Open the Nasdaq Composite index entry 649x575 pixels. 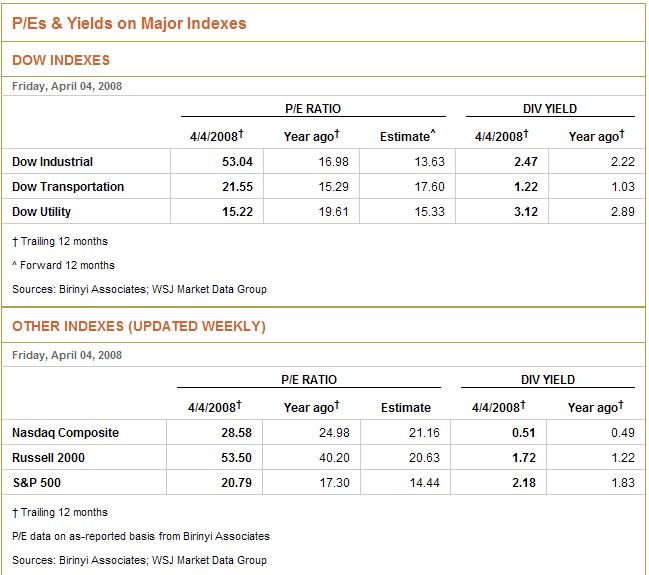(65, 433)
